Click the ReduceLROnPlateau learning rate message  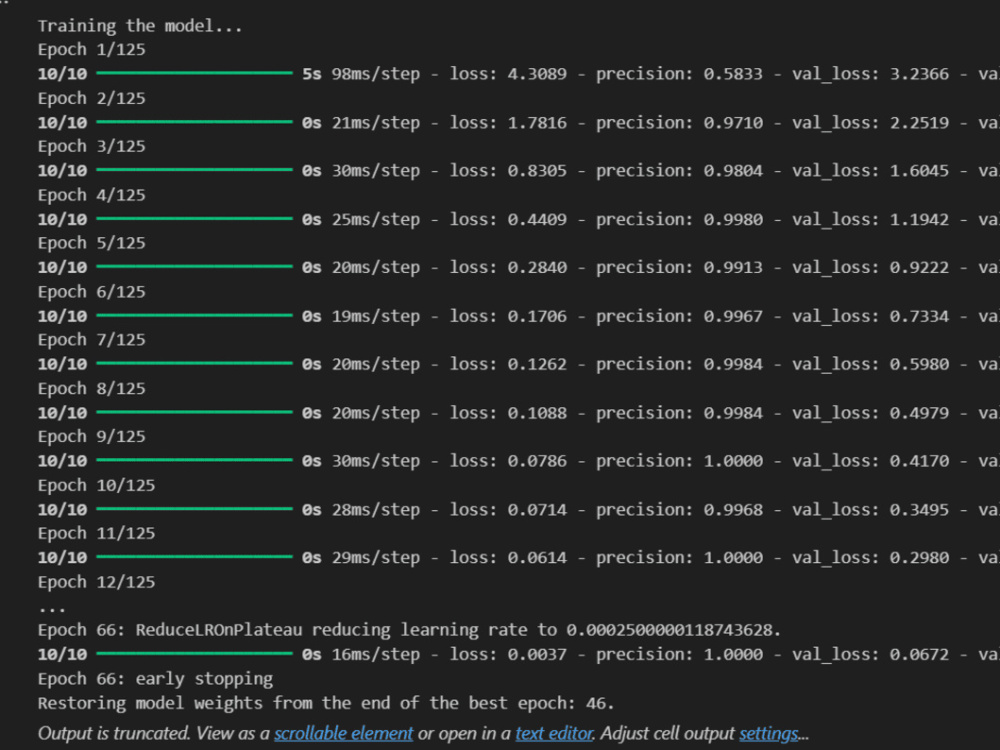point(409,630)
